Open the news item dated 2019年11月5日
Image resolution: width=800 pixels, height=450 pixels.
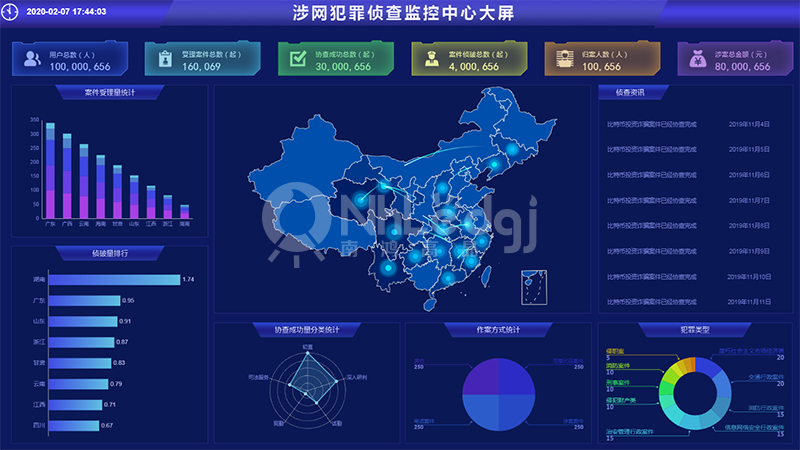(x=688, y=149)
